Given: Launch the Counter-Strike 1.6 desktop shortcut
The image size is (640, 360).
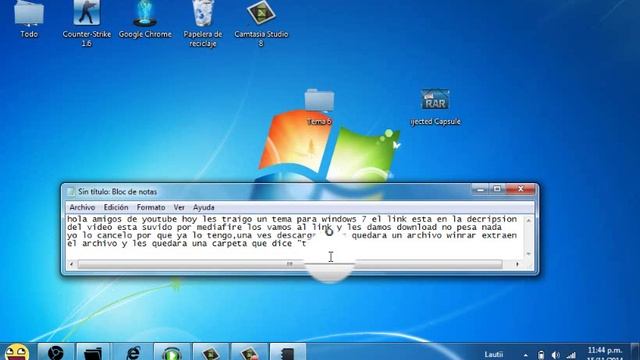Looking at the screenshot, I should 87,22.
